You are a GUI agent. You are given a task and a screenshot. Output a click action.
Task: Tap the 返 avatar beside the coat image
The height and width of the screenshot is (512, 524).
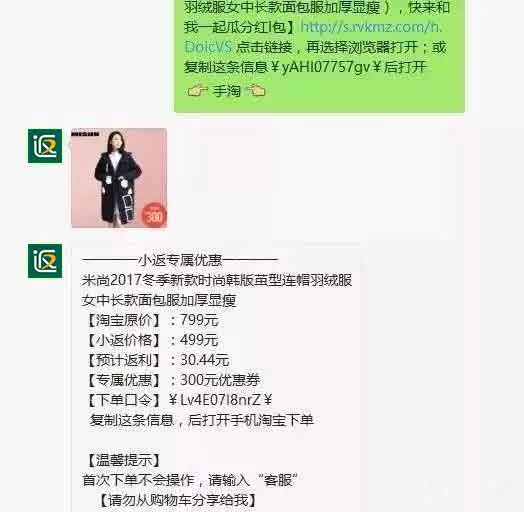pyautogui.click(x=45, y=146)
